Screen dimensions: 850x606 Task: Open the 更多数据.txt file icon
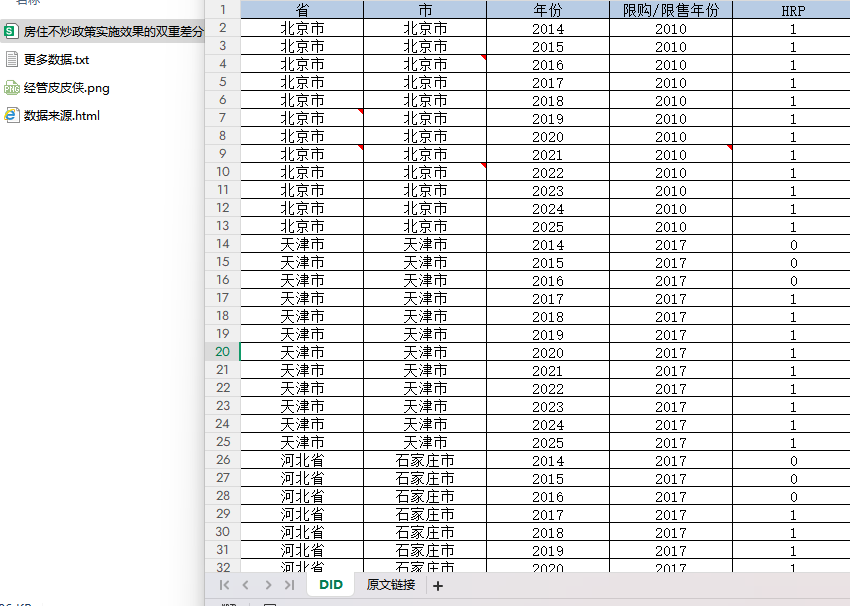click(x=12, y=60)
